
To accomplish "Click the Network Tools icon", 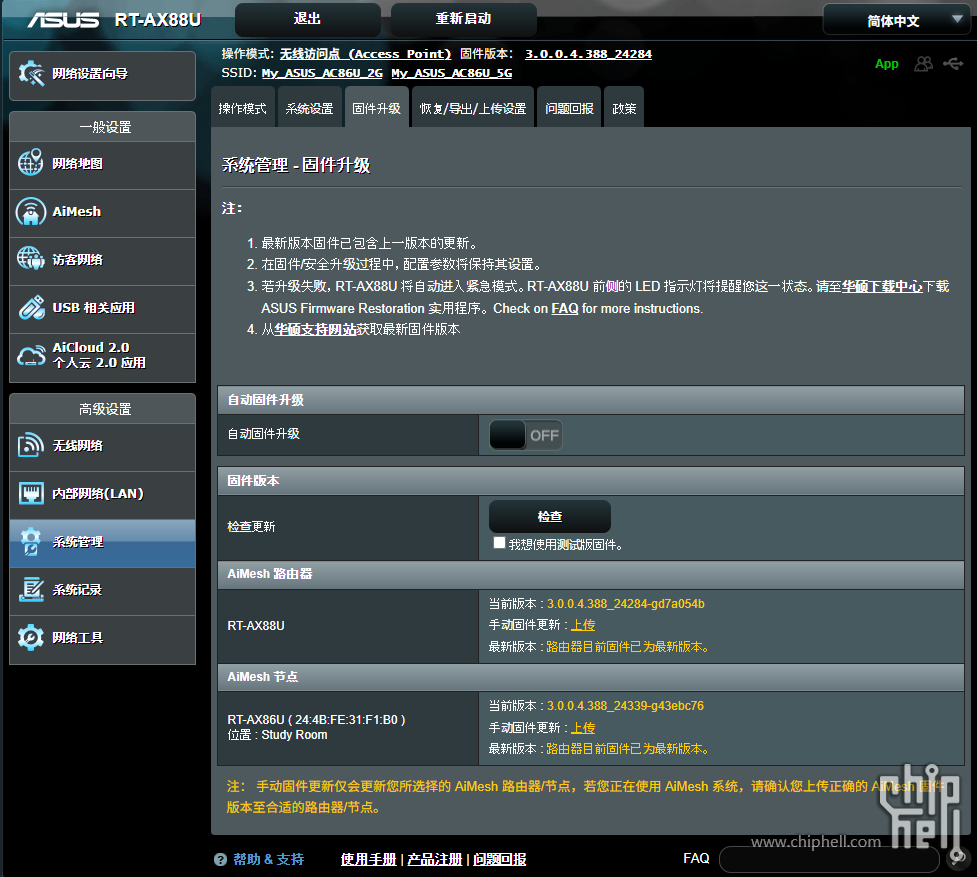I will 31,637.
